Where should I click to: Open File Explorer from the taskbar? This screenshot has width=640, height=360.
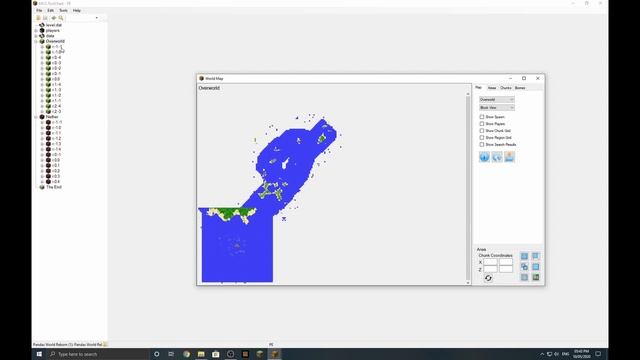201,354
